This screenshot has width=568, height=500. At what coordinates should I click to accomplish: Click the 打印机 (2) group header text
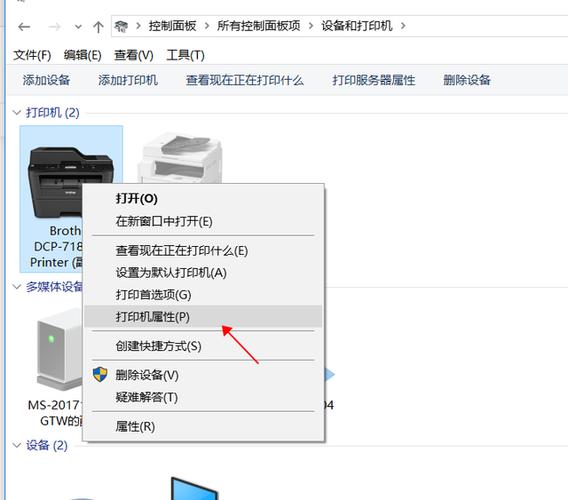pyautogui.click(x=53, y=113)
